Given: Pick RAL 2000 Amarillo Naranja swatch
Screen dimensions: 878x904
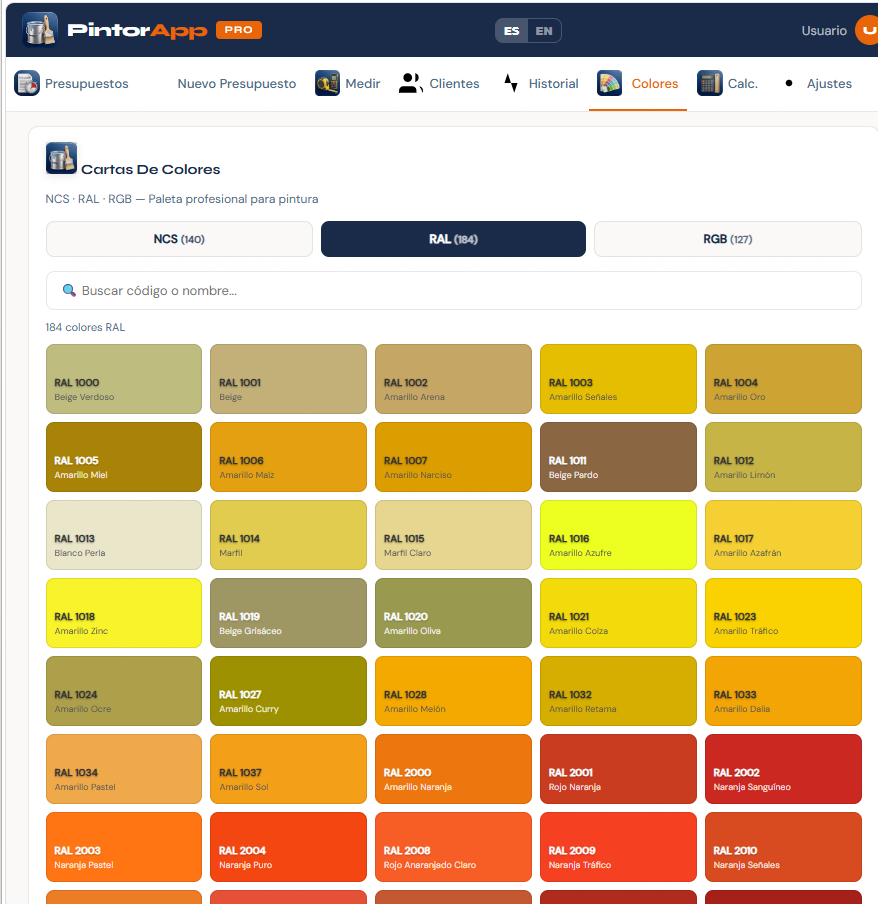Looking at the screenshot, I should click(453, 769).
